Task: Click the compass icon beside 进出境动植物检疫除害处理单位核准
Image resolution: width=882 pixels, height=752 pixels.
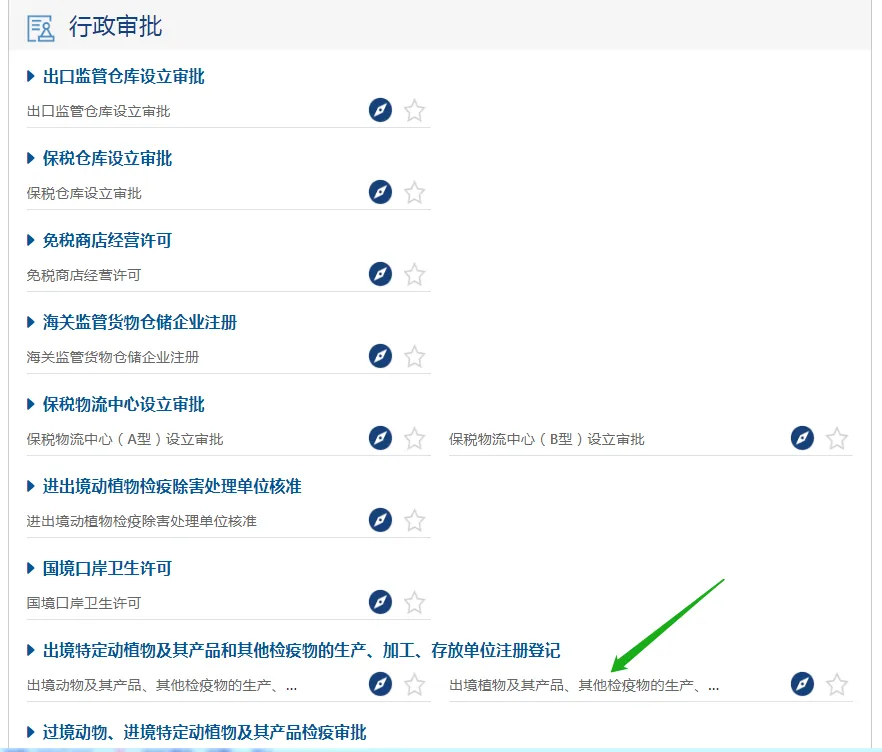Action: (380, 520)
